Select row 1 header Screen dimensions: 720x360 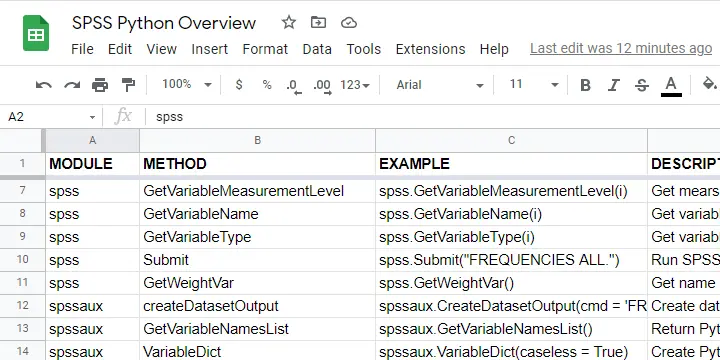click(22, 164)
